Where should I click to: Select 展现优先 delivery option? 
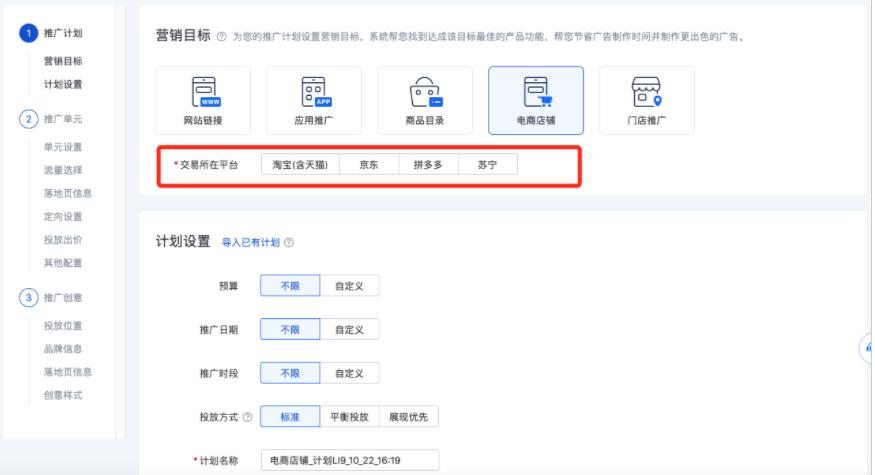(x=408, y=417)
